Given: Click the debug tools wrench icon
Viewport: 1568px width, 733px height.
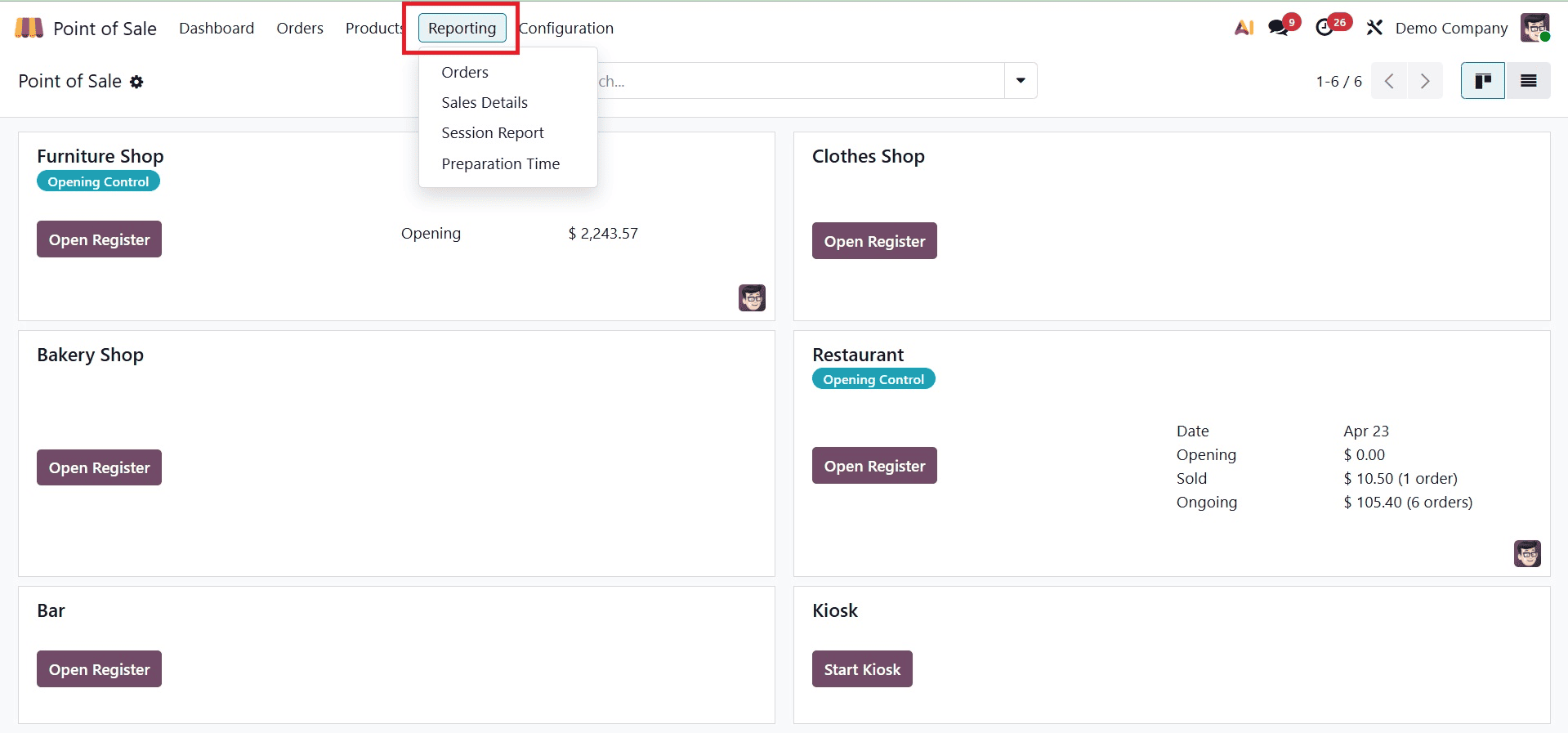Looking at the screenshot, I should (1374, 28).
